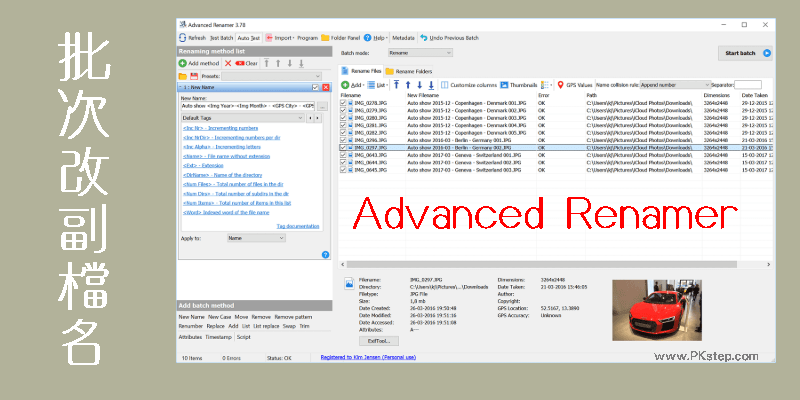Click the blue help icon in method panel
The image size is (800, 400).
coord(326,255)
